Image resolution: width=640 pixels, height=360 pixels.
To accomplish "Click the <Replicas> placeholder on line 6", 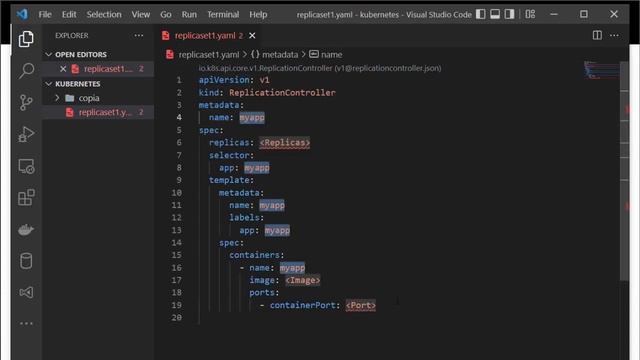I will [x=284, y=142].
